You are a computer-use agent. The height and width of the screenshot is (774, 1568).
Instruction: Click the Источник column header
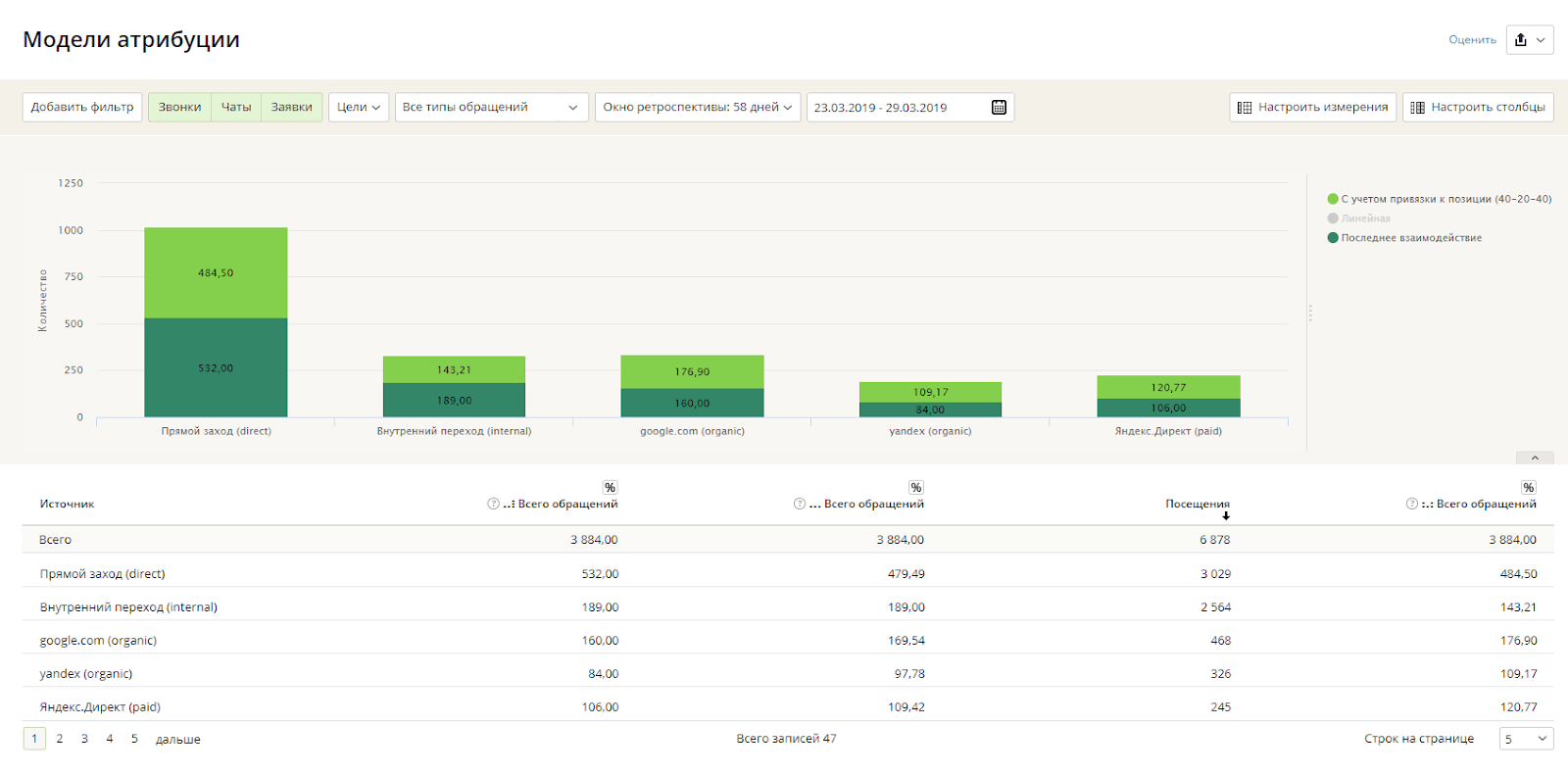coord(67,504)
